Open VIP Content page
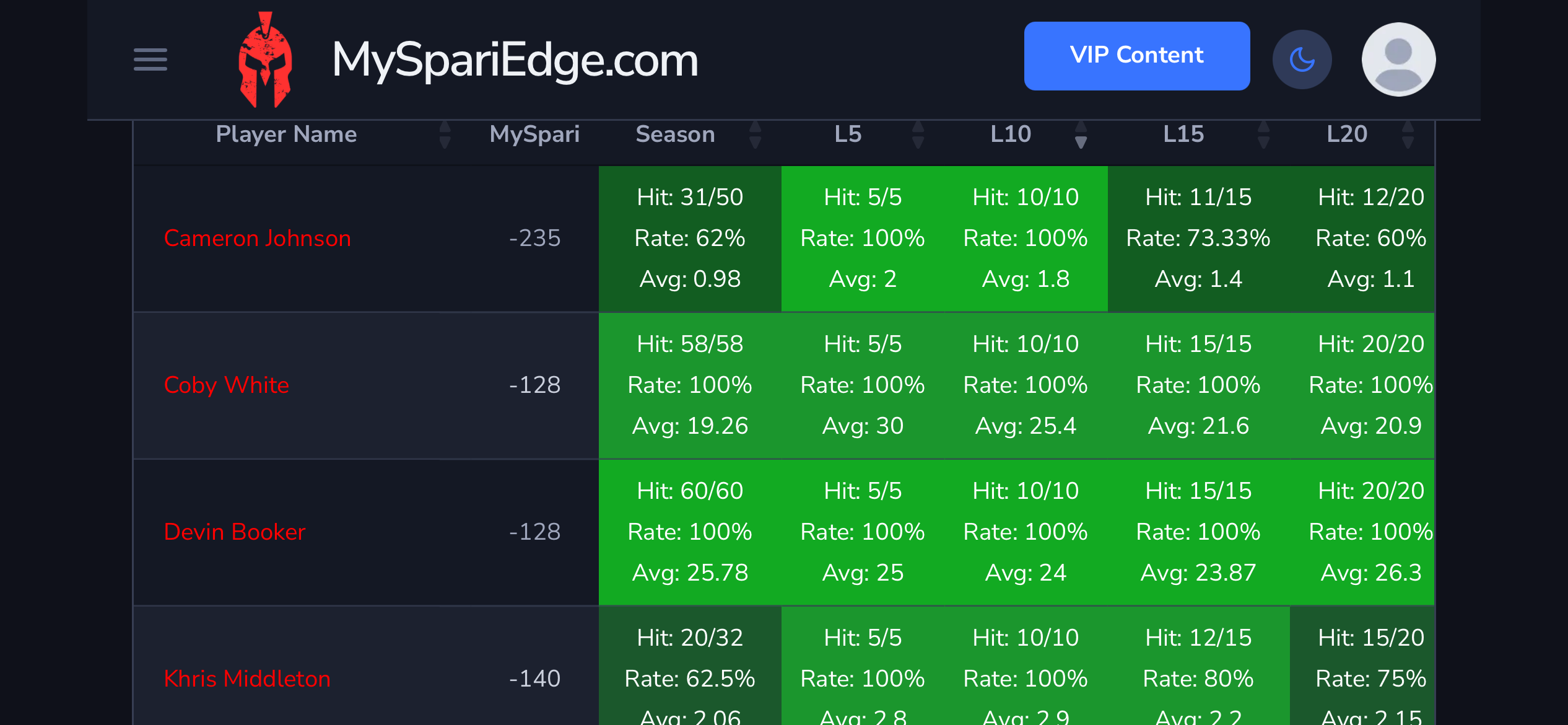The width and height of the screenshot is (1568, 725). (x=1137, y=56)
